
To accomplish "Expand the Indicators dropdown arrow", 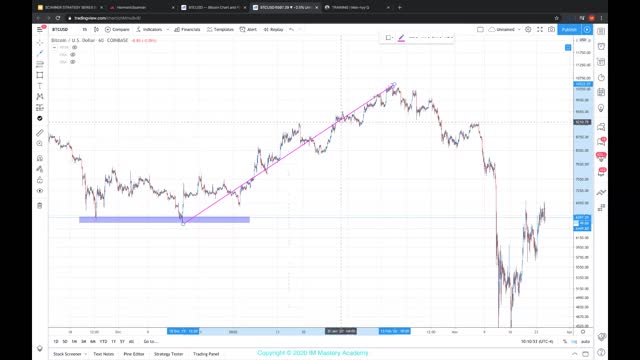I will (x=168, y=29).
